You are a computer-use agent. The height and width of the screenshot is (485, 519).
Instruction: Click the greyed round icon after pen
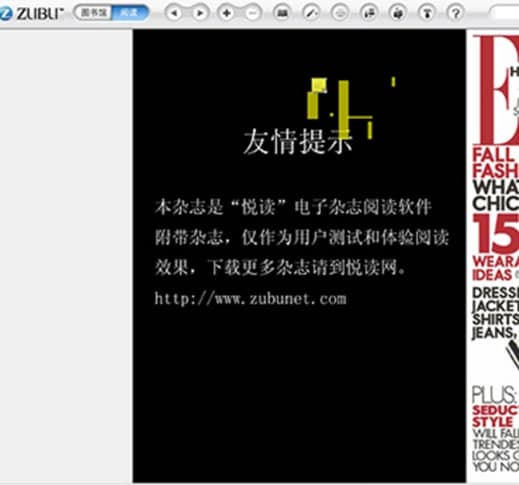tap(340, 13)
